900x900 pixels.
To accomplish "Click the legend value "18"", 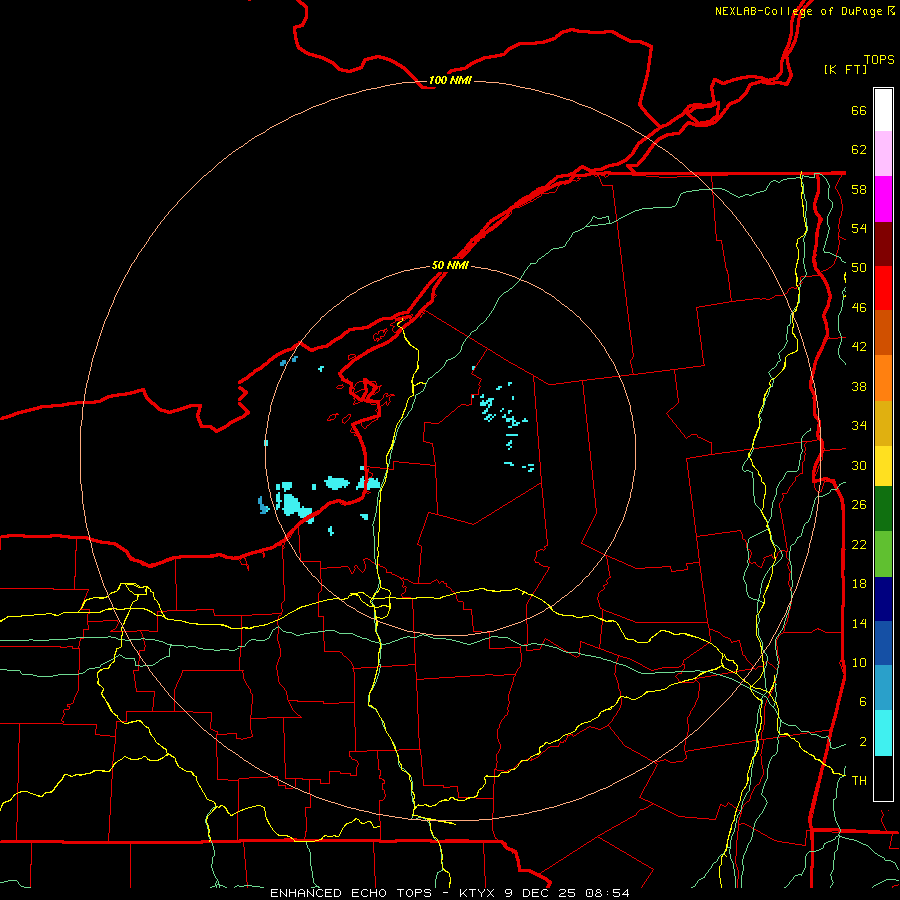I will click(x=859, y=584).
